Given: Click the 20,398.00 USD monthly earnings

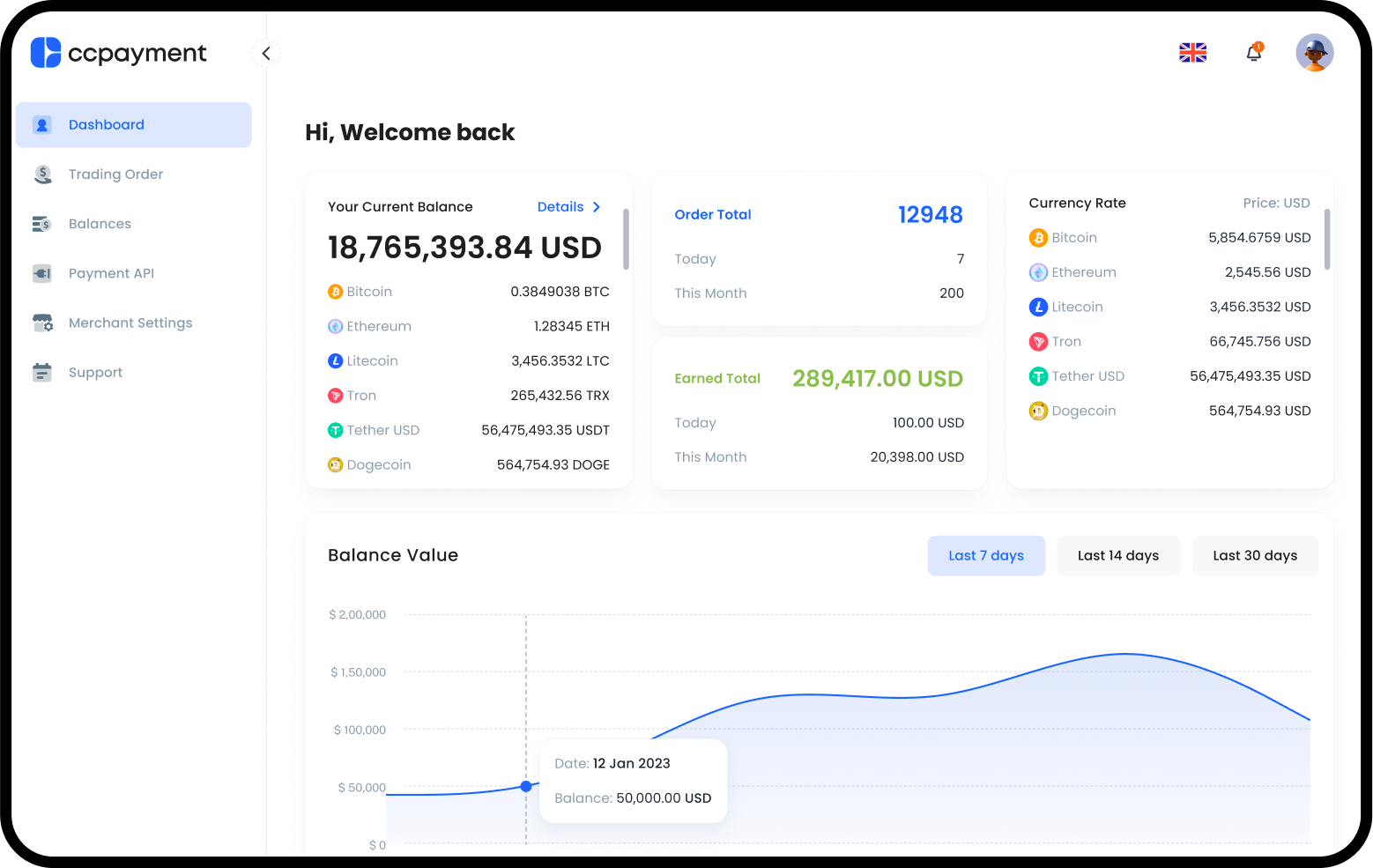Looking at the screenshot, I should click(917, 457).
